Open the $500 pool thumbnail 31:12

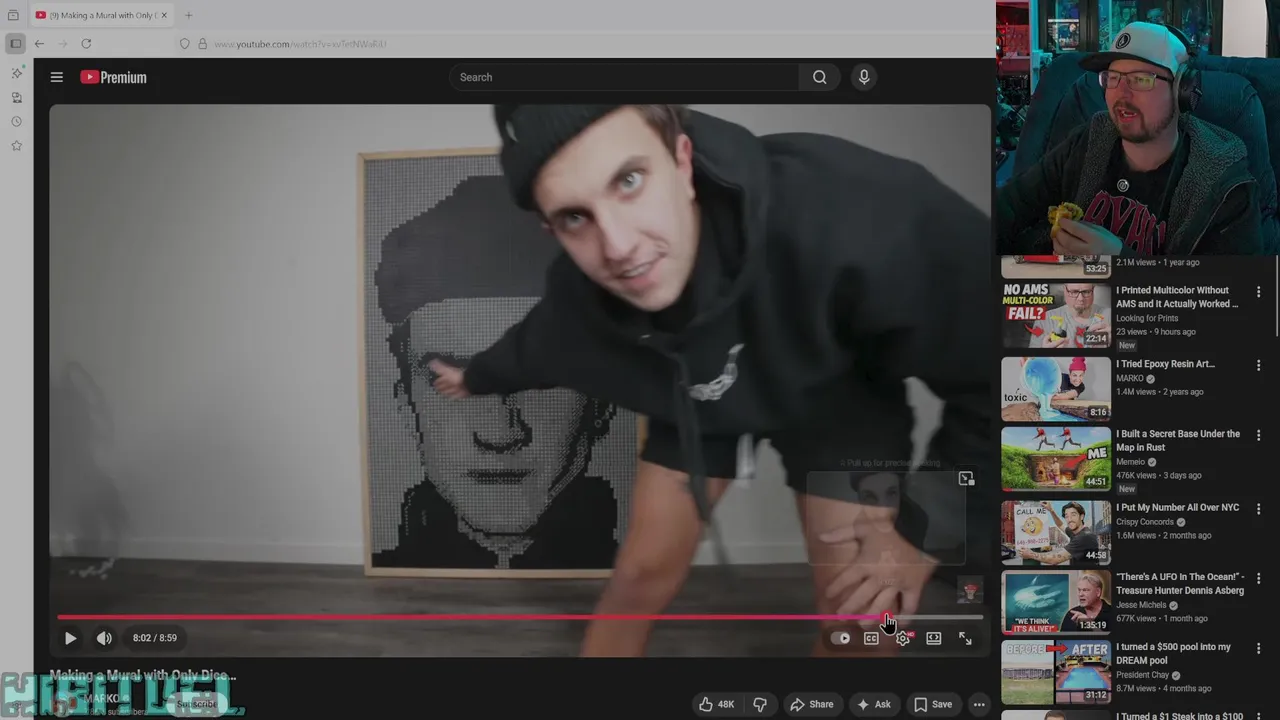[1056, 672]
